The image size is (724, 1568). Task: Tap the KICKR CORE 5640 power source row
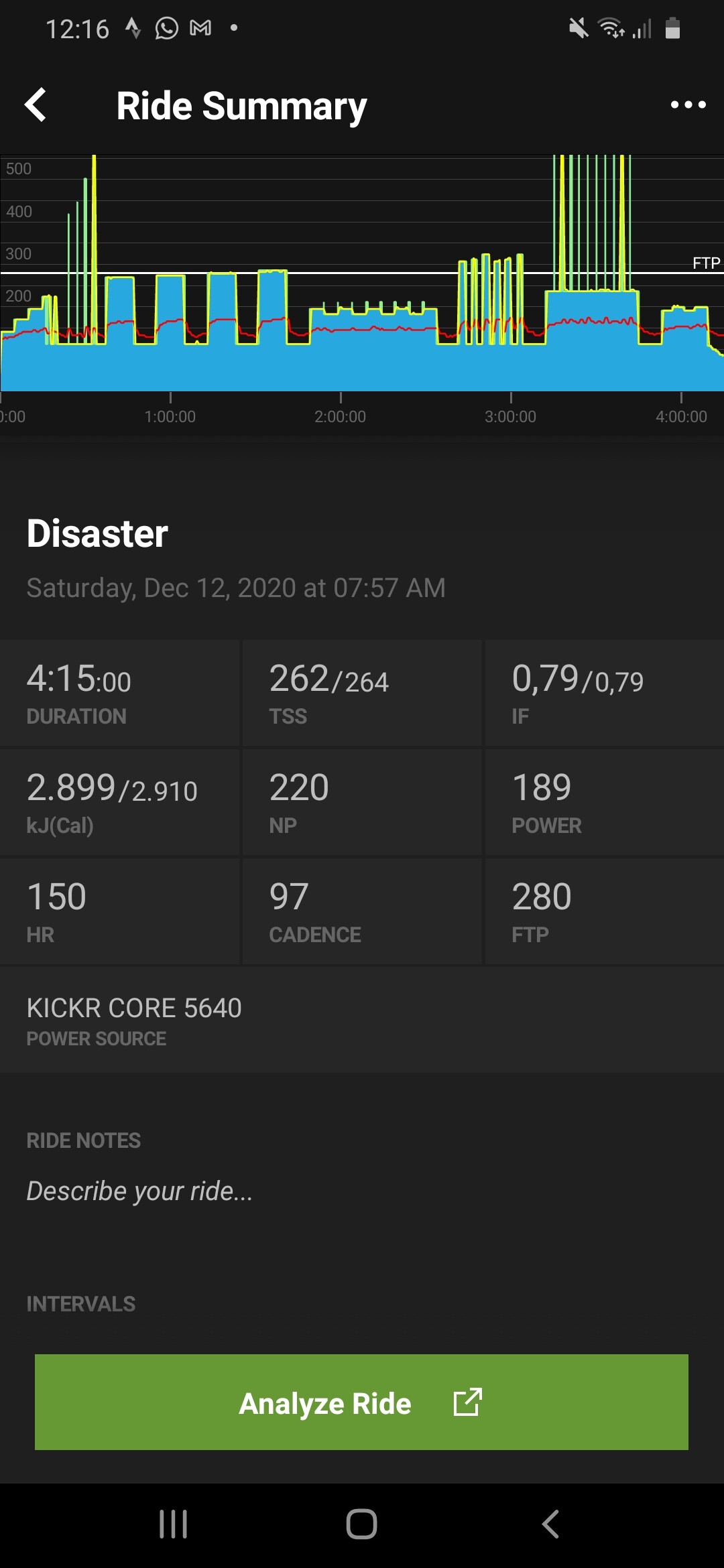pos(362,1020)
